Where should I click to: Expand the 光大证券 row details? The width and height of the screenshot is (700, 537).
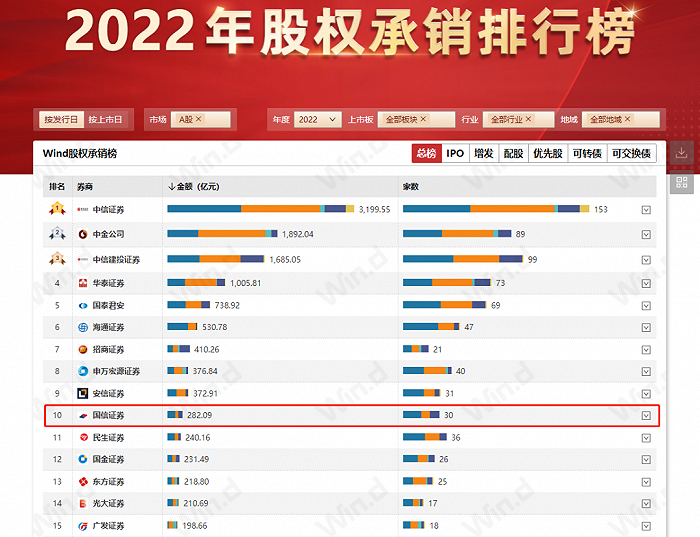click(646, 504)
